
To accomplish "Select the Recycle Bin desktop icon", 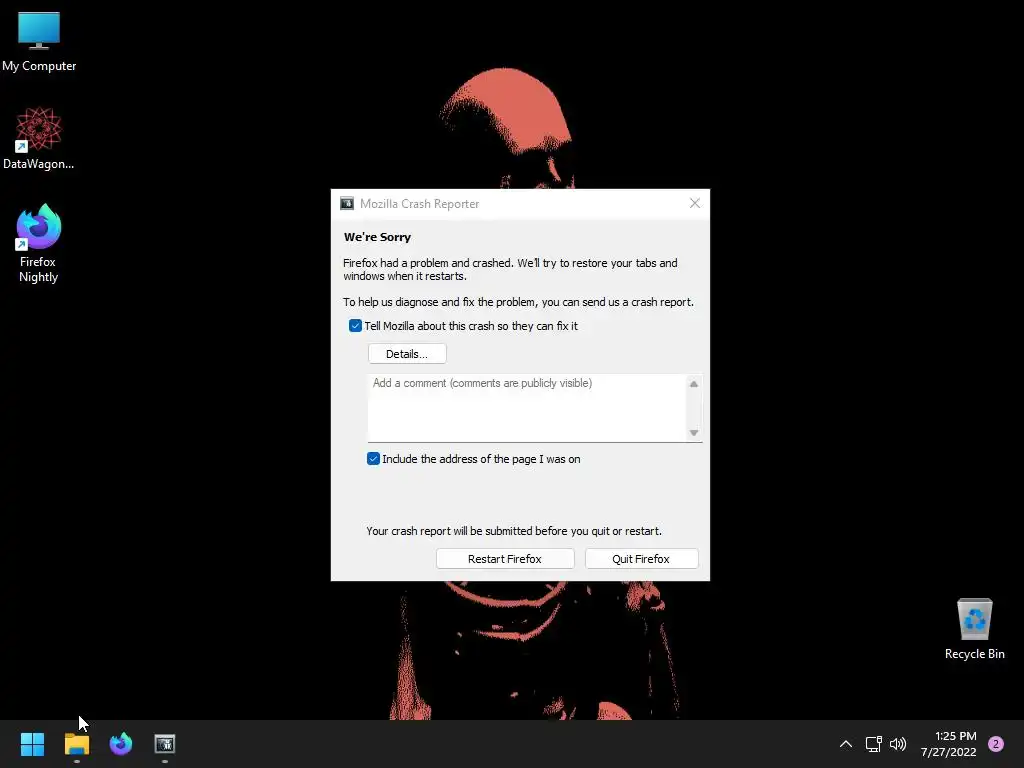I will tap(974, 629).
